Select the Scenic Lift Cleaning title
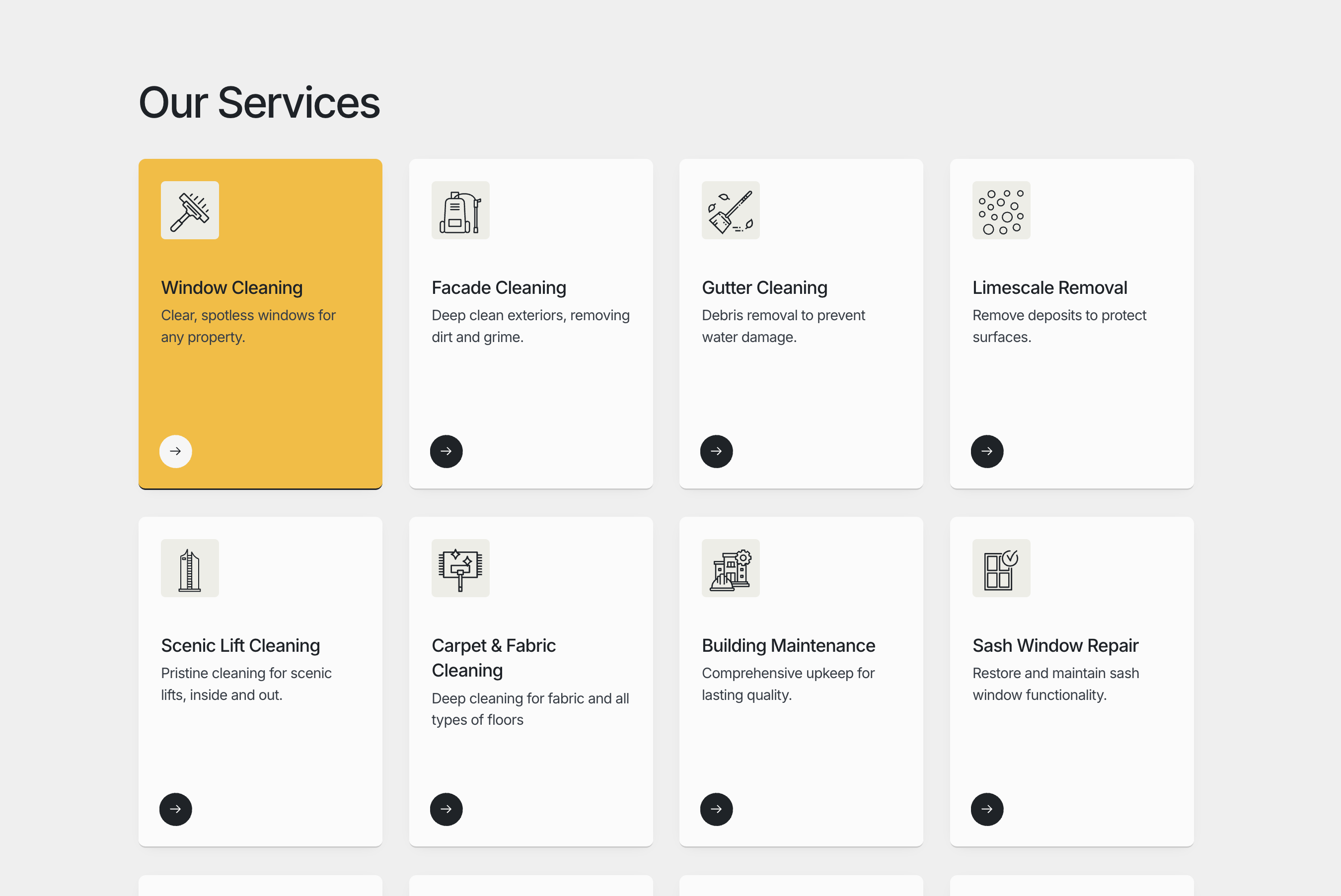1341x896 pixels. [240, 645]
